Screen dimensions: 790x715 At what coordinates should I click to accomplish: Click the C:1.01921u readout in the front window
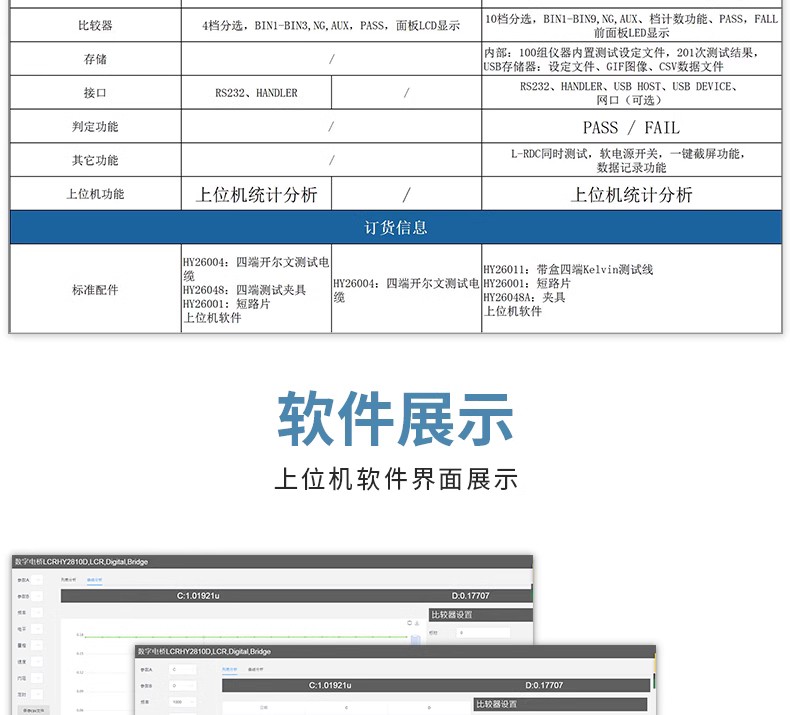330,685
